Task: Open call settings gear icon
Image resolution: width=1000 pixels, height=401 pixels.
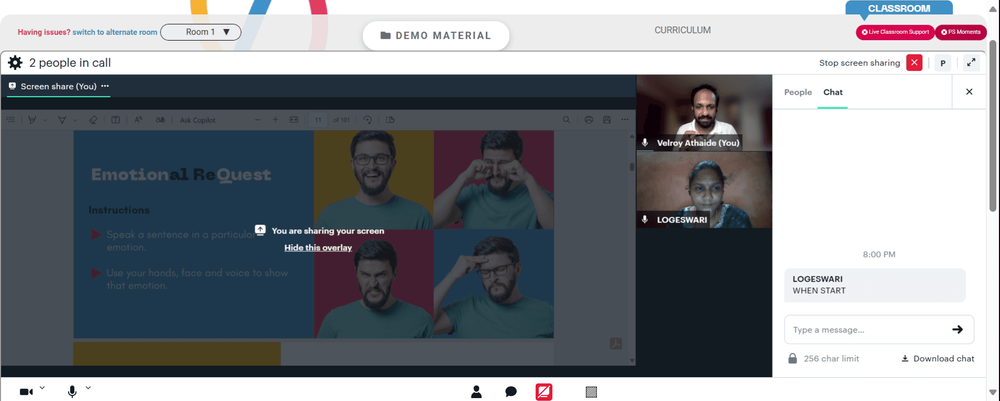Action: pyautogui.click(x=15, y=62)
